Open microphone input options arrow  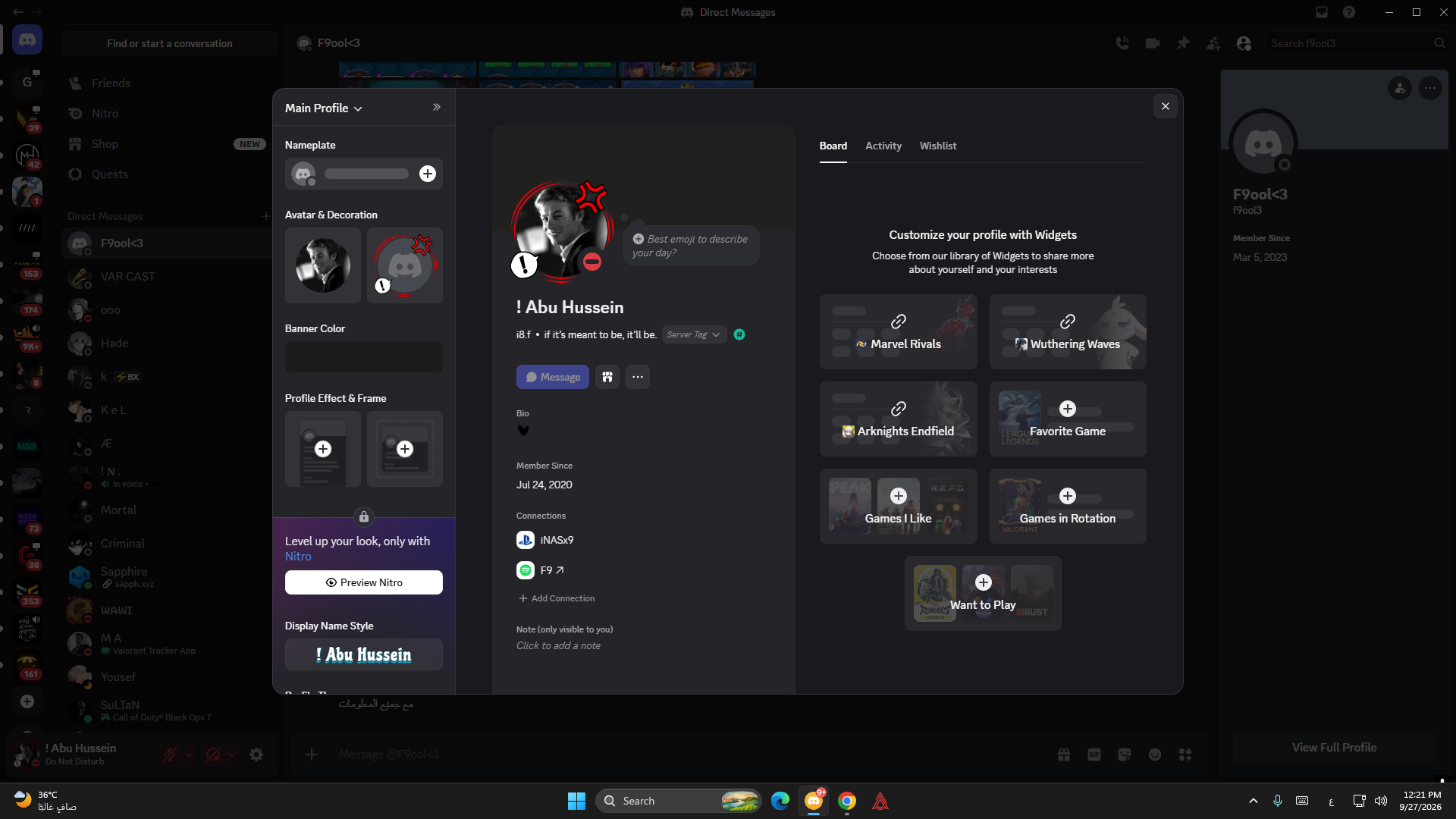189,755
